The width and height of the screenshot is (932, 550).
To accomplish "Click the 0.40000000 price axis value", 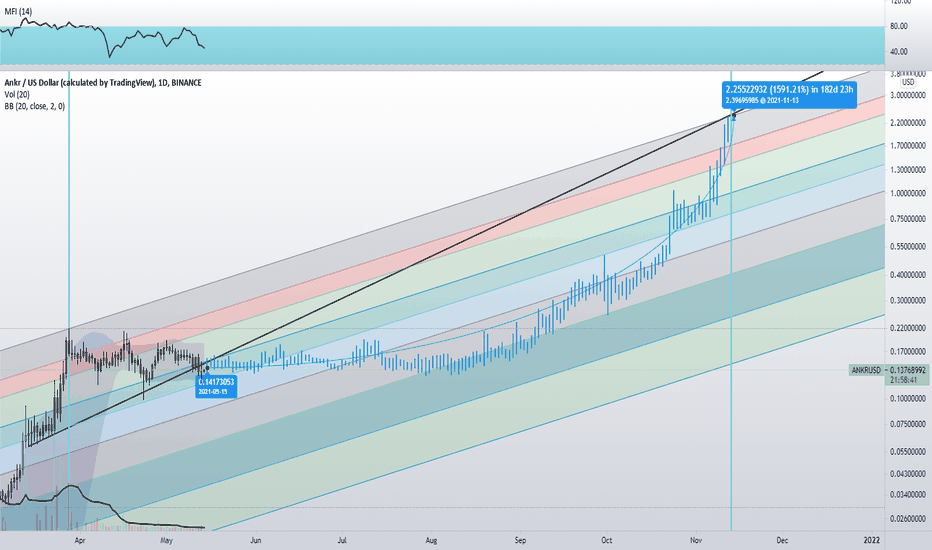I will coord(908,275).
